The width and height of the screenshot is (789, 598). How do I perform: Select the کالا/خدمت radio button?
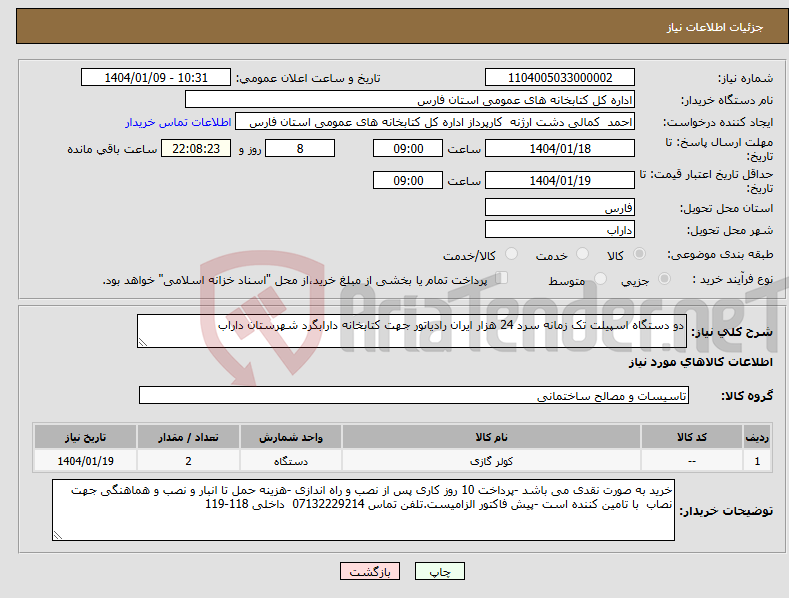[511, 254]
